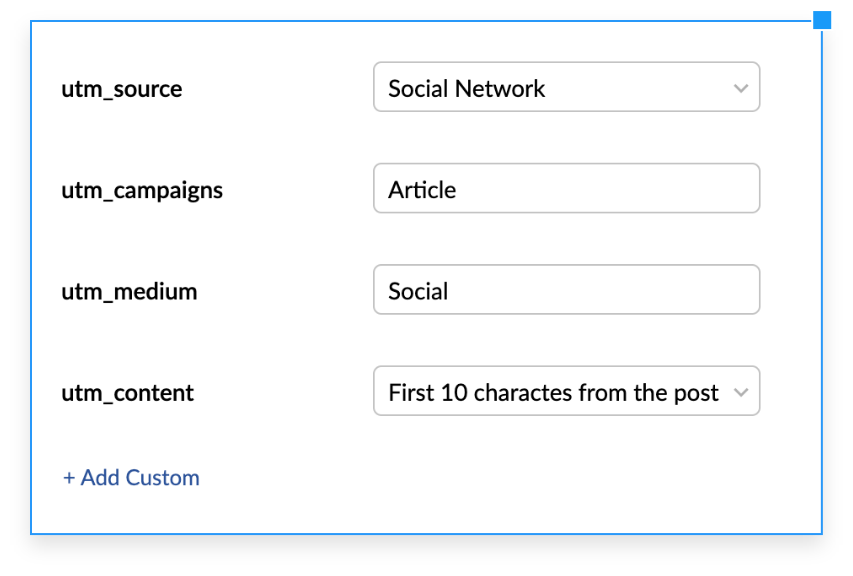Click the utm_content dropdown chevron arrow
Image resolution: width=853 pixels, height=576 pixels.
tap(740, 391)
